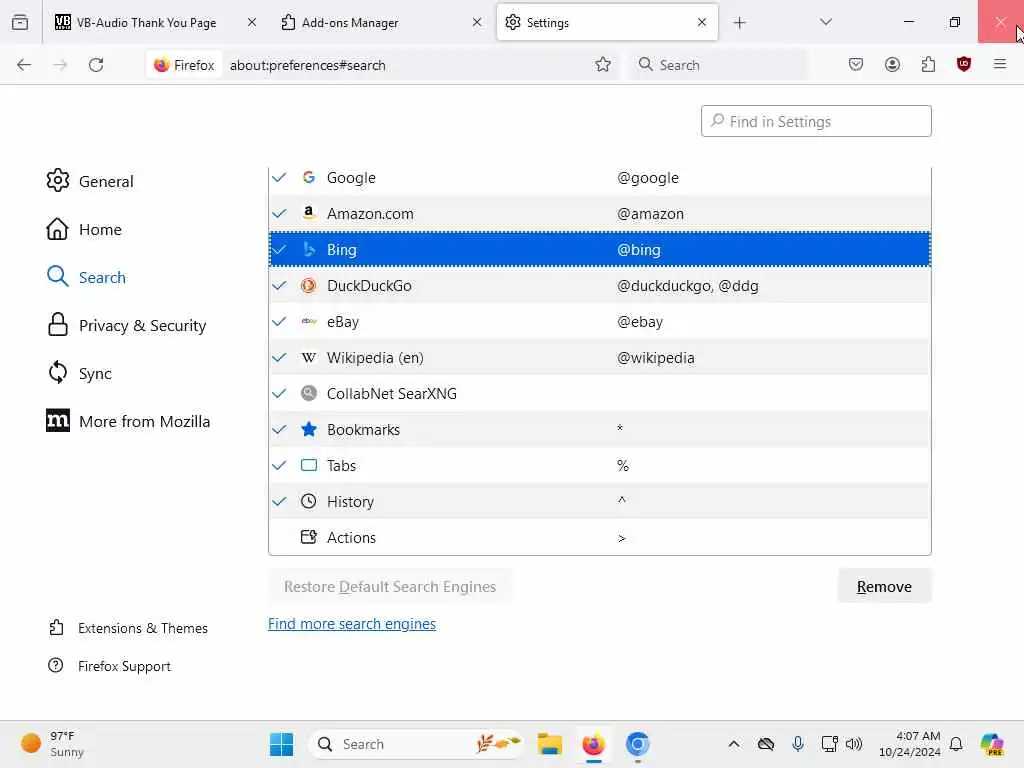
Task: Open a new tab with plus button
Action: click(x=739, y=23)
